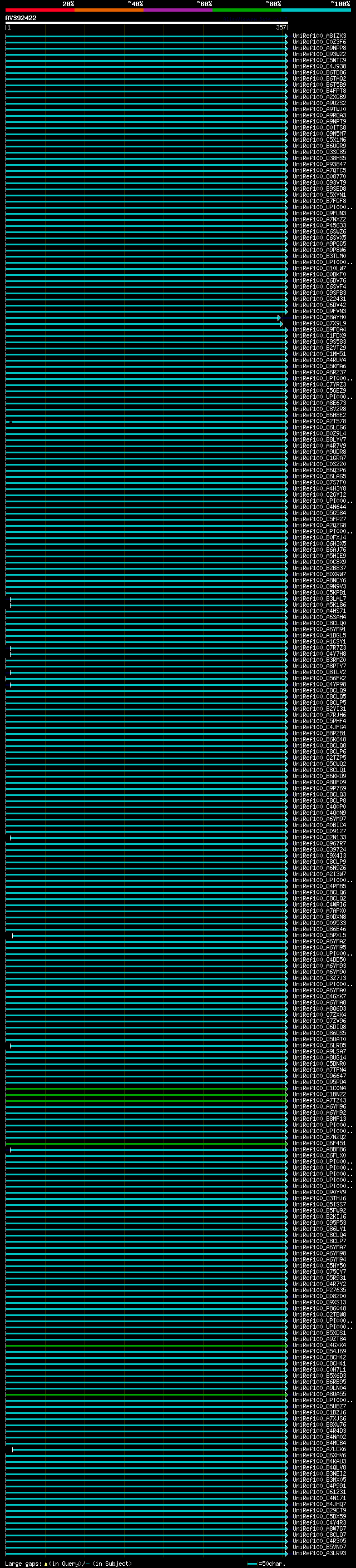Open hit UniRef100_B4FPT8
The width and height of the screenshot is (356, 1568).
(319, 91)
